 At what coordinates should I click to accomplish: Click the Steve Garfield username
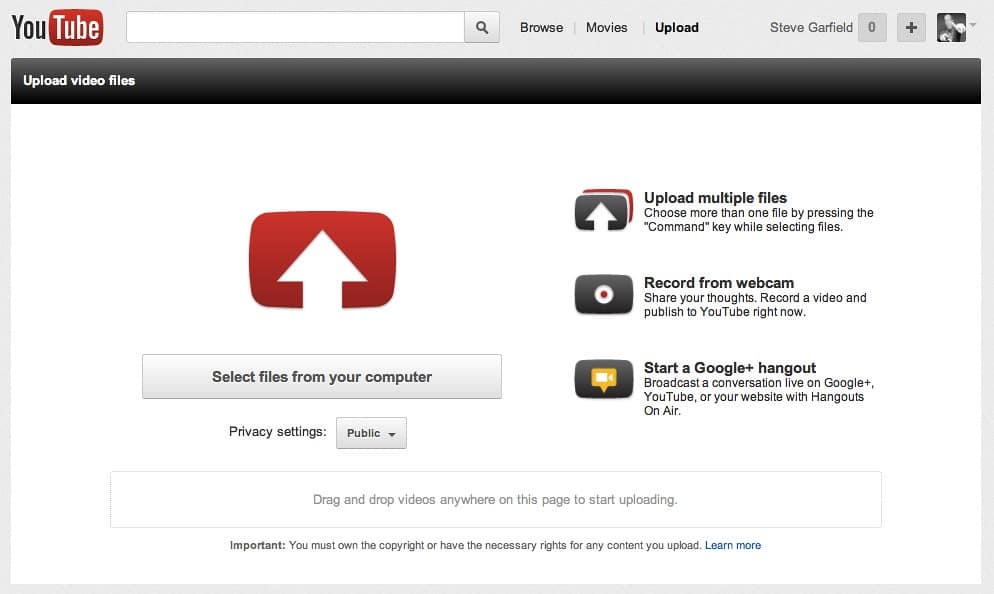pos(811,27)
